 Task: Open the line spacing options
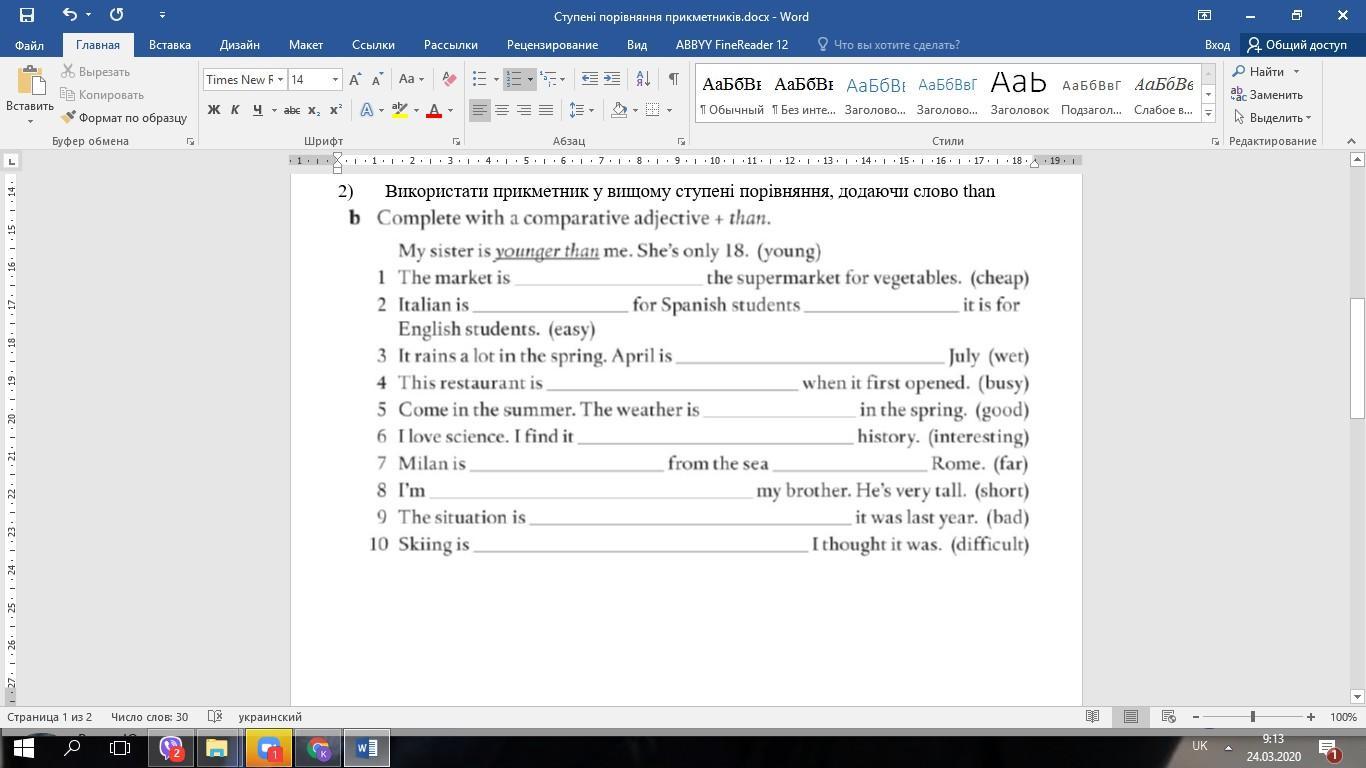[x=581, y=110]
